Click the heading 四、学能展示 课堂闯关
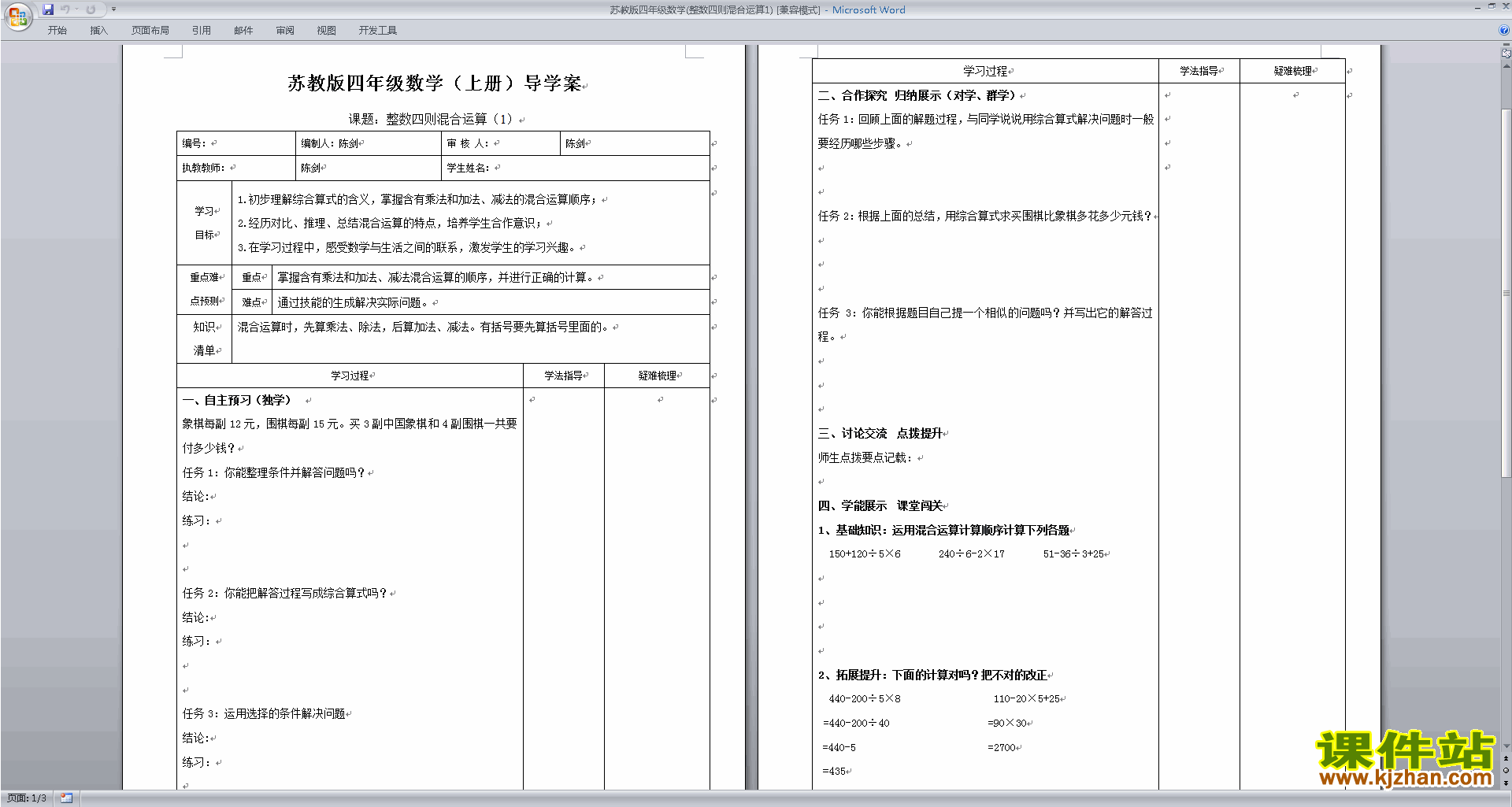The image size is (1512, 807). (880, 506)
